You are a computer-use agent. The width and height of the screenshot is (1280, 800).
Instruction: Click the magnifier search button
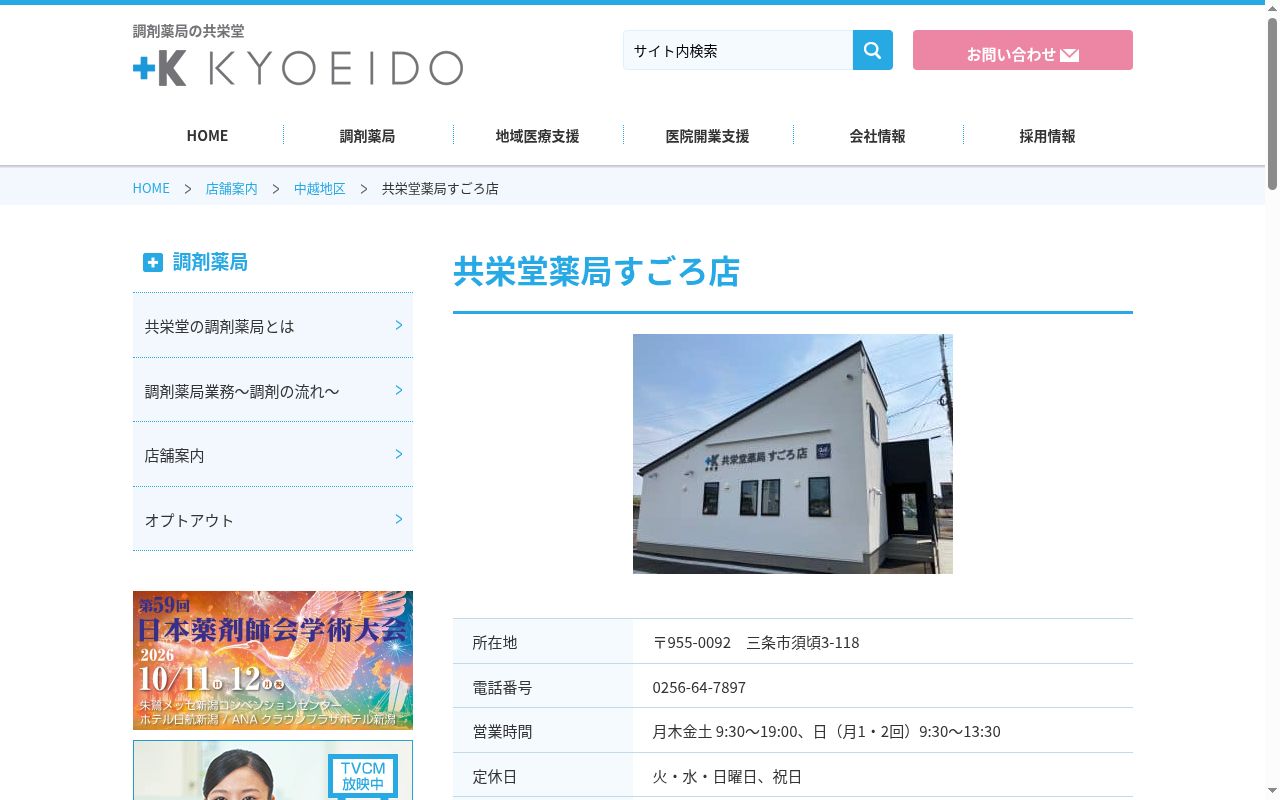(872, 50)
